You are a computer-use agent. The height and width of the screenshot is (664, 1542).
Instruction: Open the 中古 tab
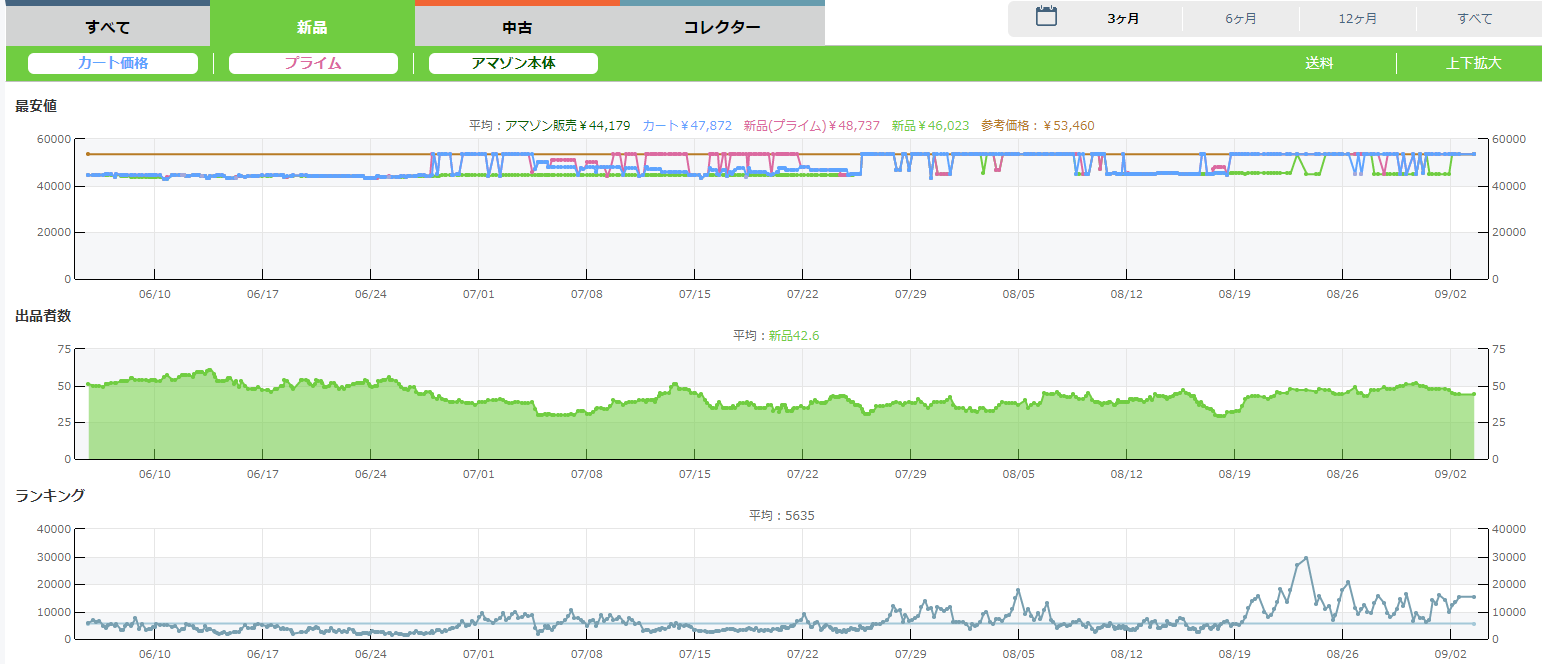pyautogui.click(x=517, y=27)
